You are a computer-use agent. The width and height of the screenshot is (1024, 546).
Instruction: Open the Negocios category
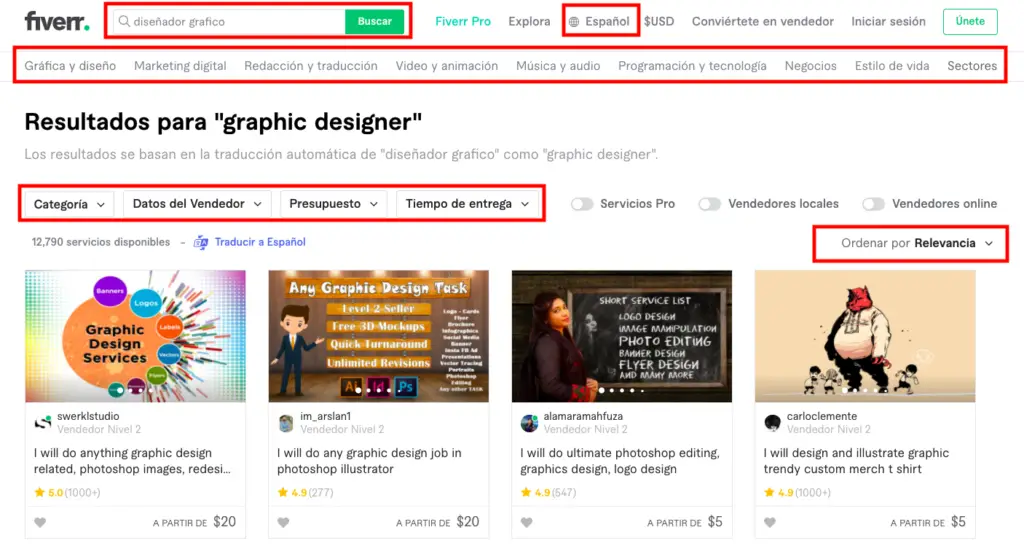pos(810,66)
